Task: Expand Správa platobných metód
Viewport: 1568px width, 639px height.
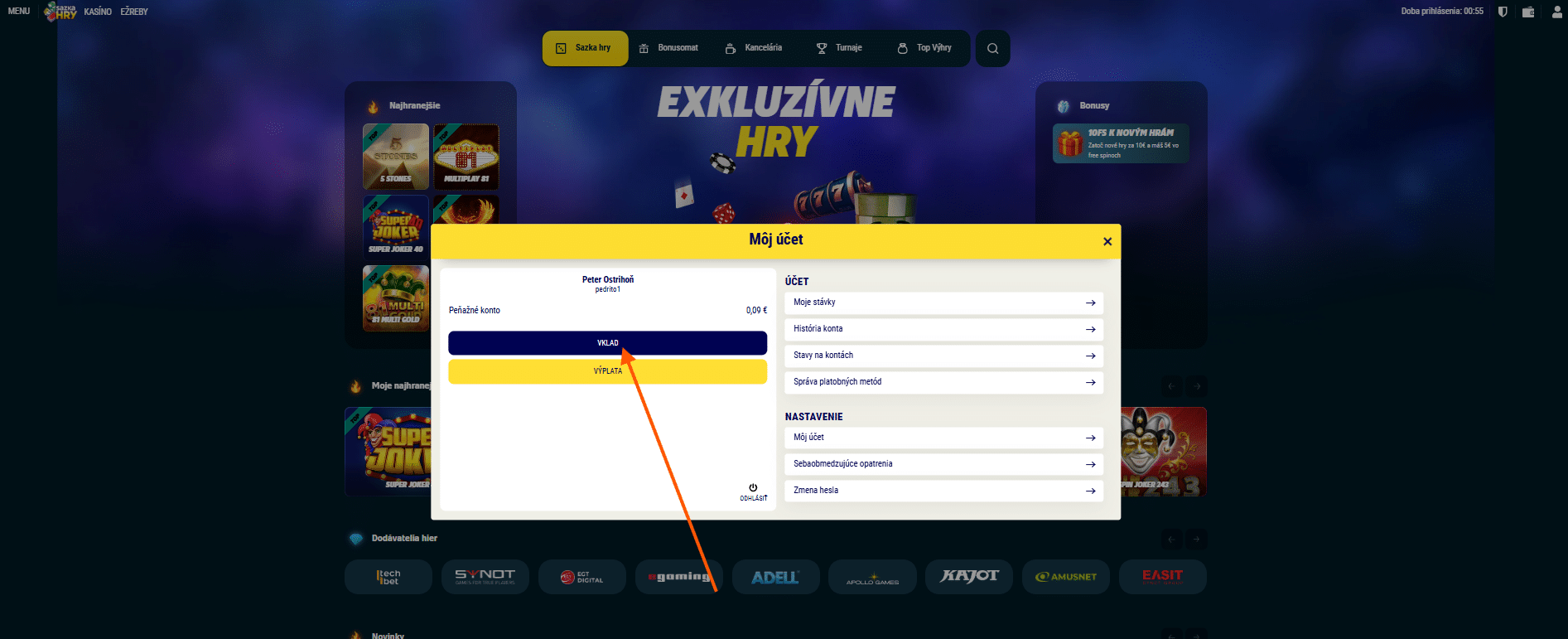Action: [943, 382]
